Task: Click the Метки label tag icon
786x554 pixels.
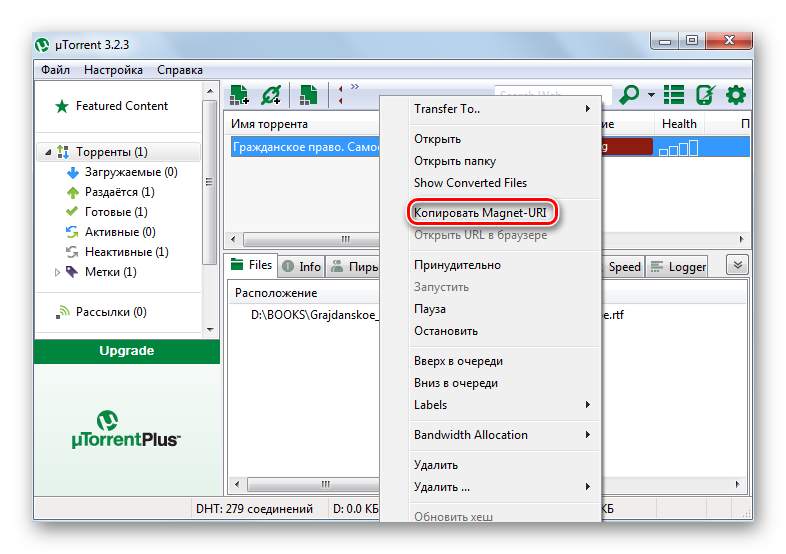Action: click(72, 272)
